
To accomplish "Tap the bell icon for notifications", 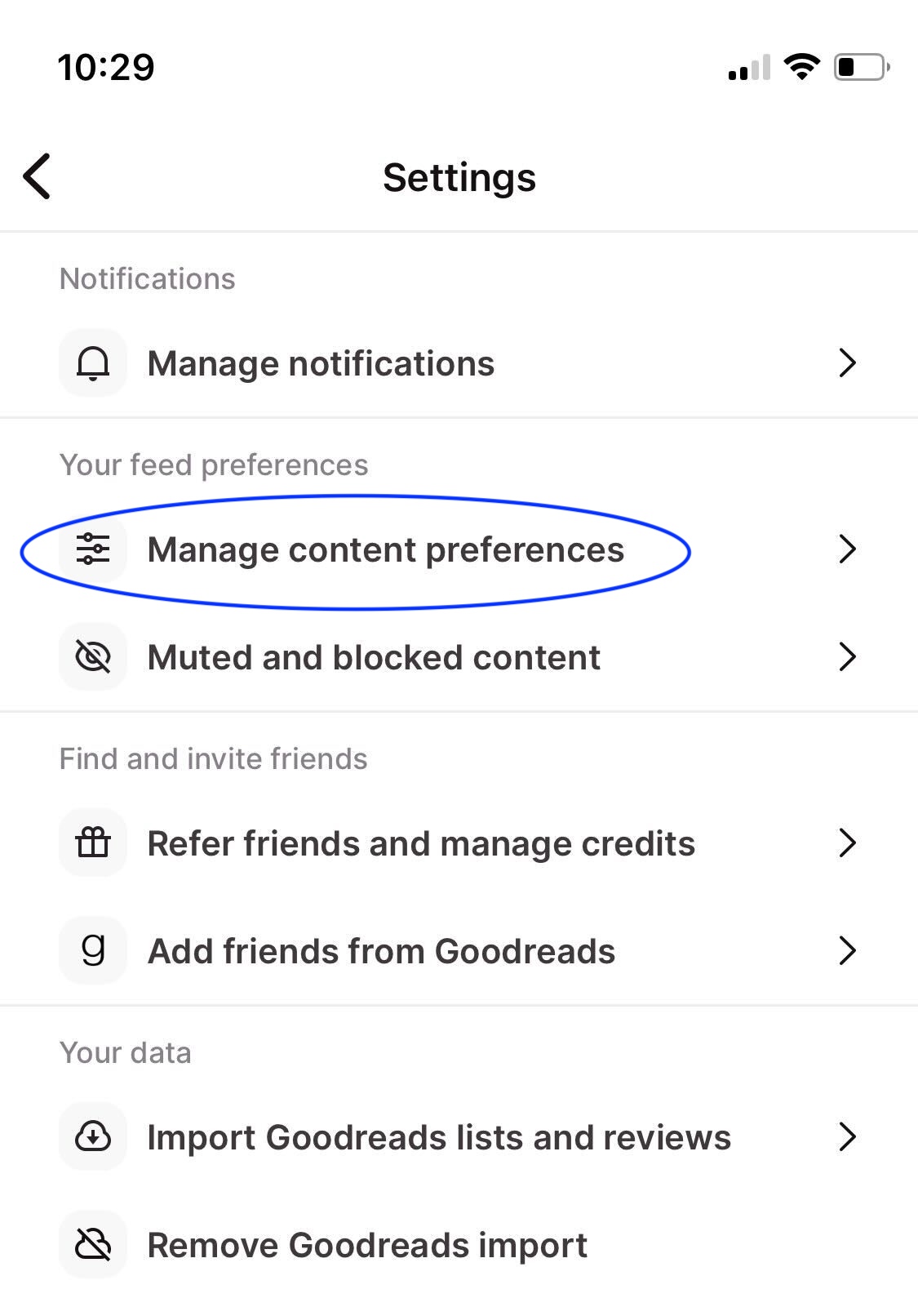I will tap(93, 363).
